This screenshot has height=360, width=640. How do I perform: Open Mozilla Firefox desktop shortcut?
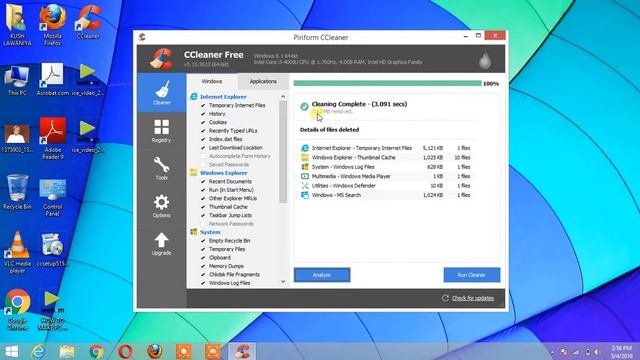tap(53, 24)
